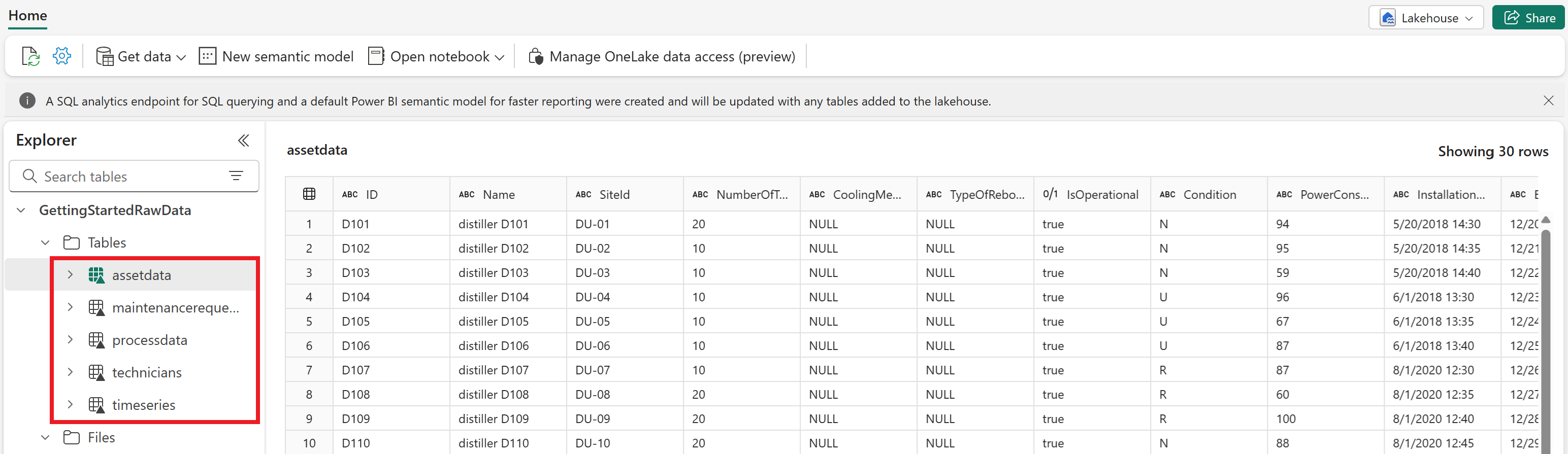The height and width of the screenshot is (454, 1568).
Task: Dismiss the SQL analytics endpoint notification
Action: click(1549, 101)
